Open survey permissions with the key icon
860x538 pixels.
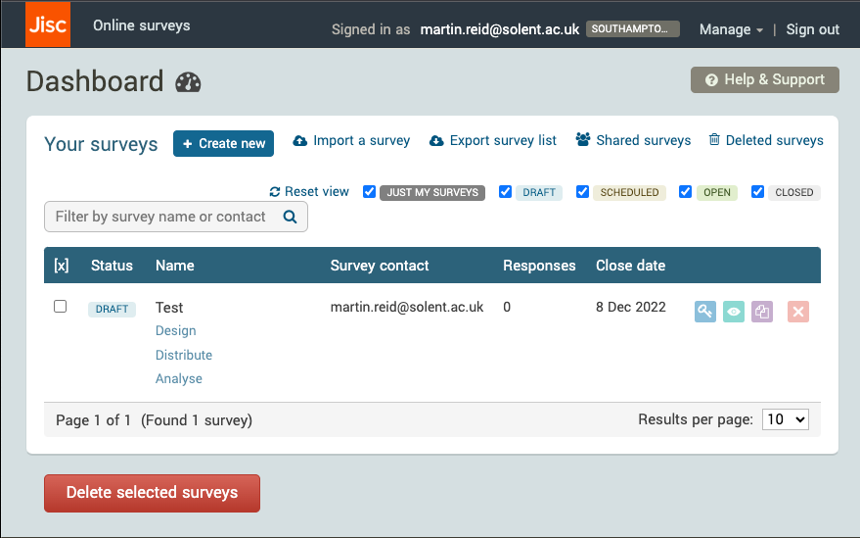(705, 312)
